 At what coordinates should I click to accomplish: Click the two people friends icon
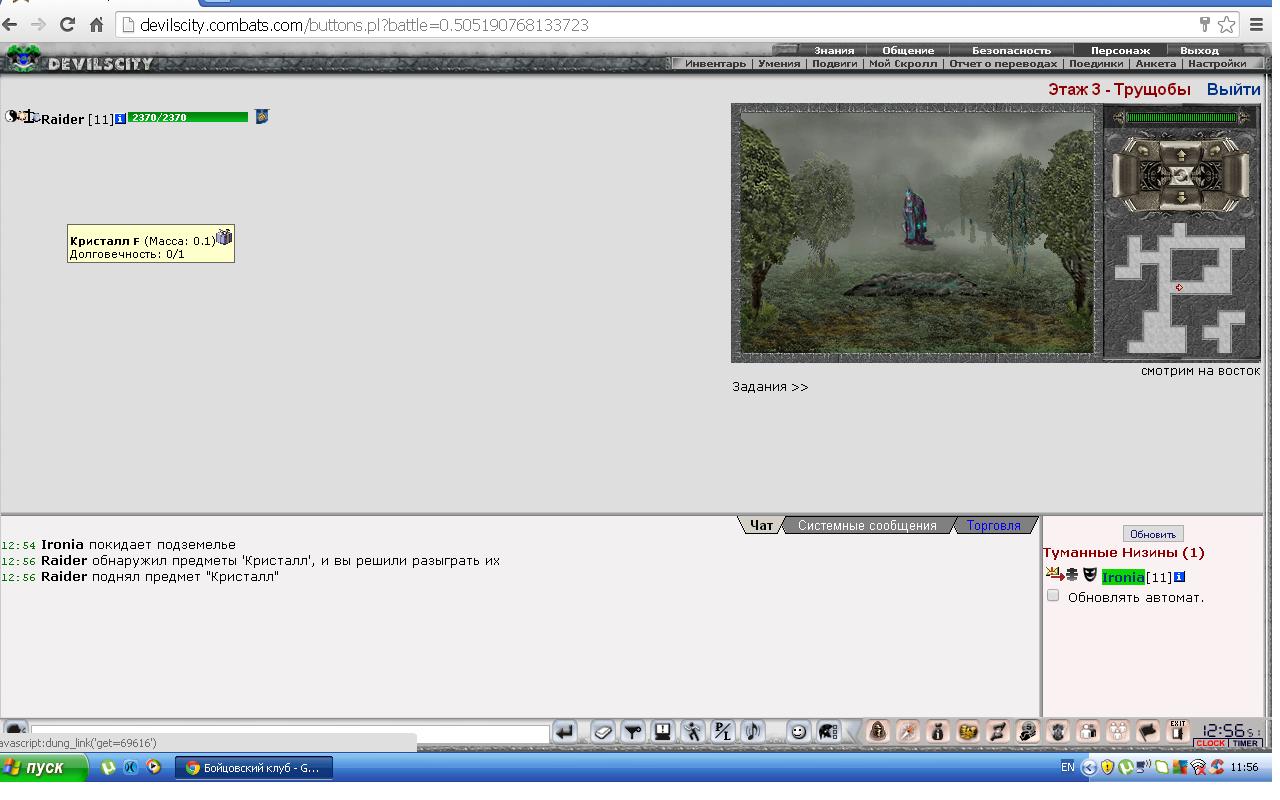coord(1088,732)
